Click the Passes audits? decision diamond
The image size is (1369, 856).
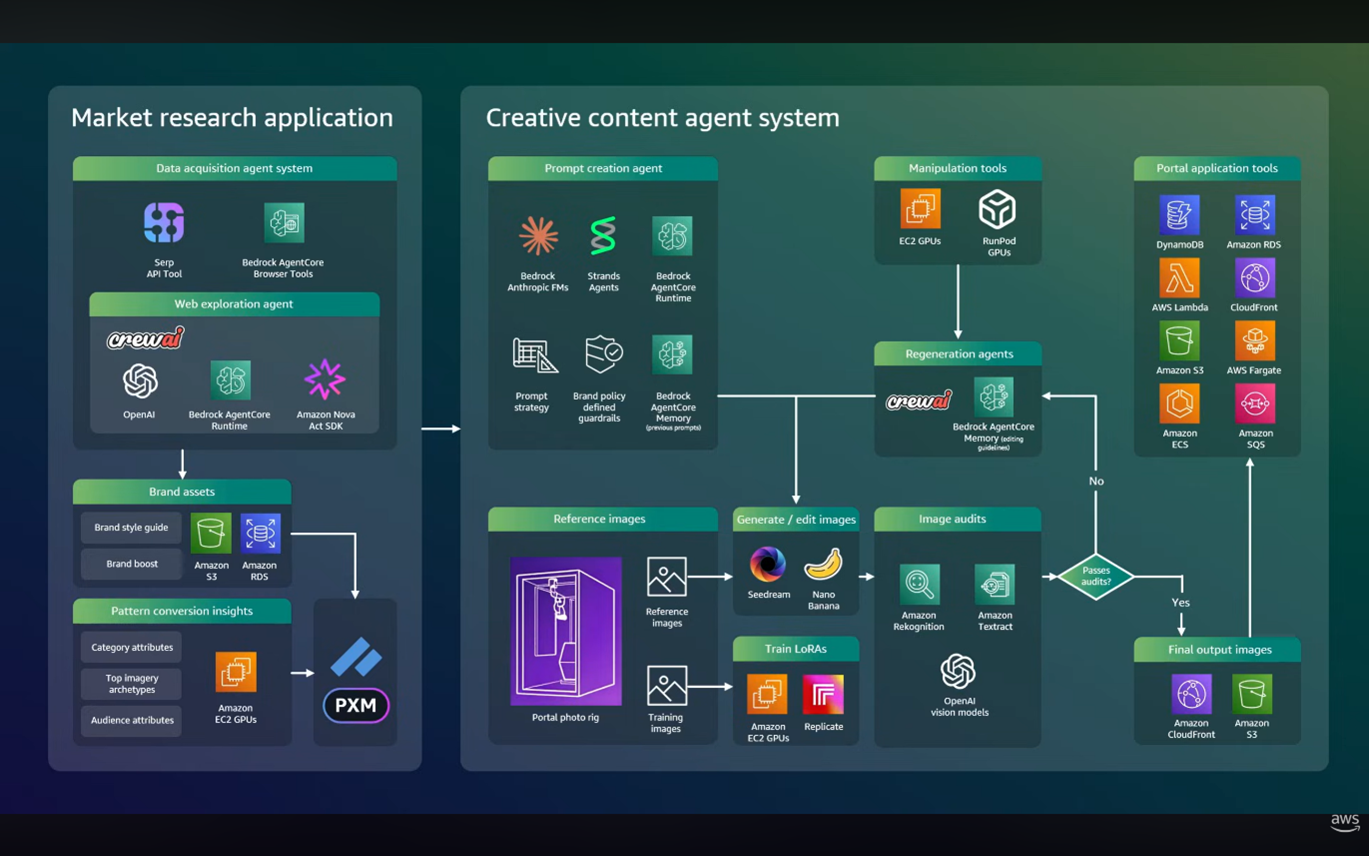(x=1096, y=577)
